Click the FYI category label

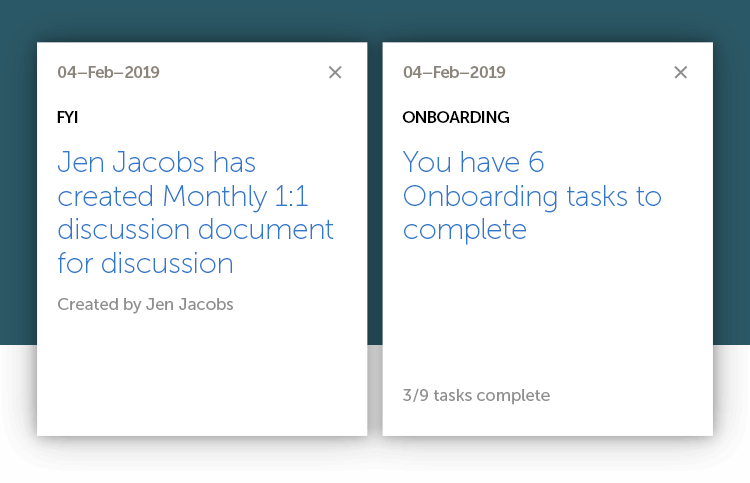(x=67, y=118)
